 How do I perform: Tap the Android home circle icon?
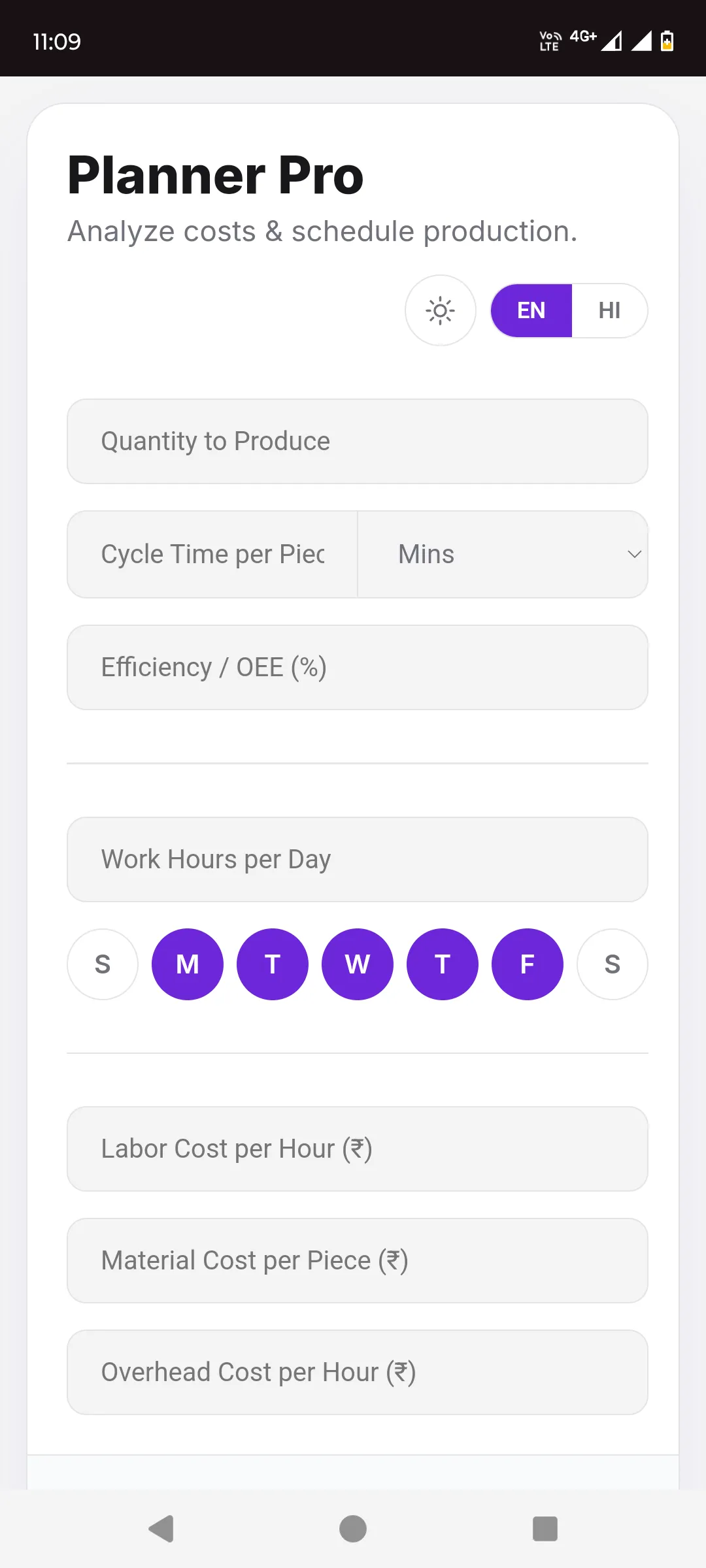coord(353,1528)
